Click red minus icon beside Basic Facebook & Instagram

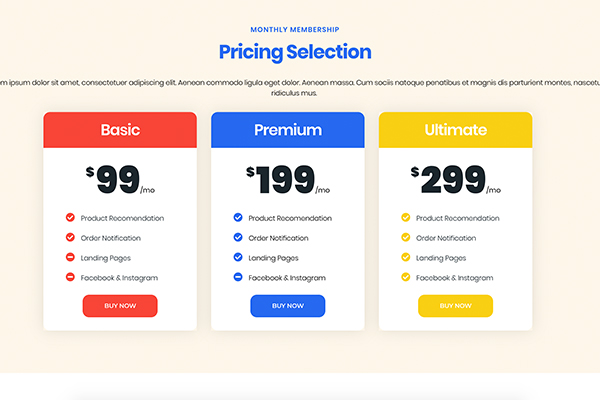70,277
